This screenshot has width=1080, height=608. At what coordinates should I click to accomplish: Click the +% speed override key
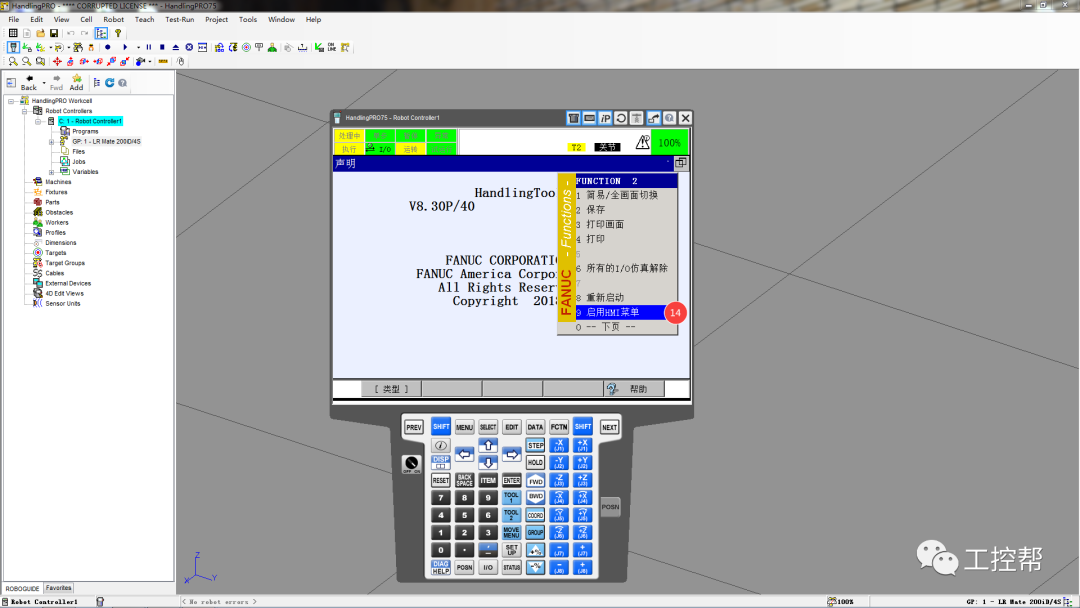click(x=535, y=549)
